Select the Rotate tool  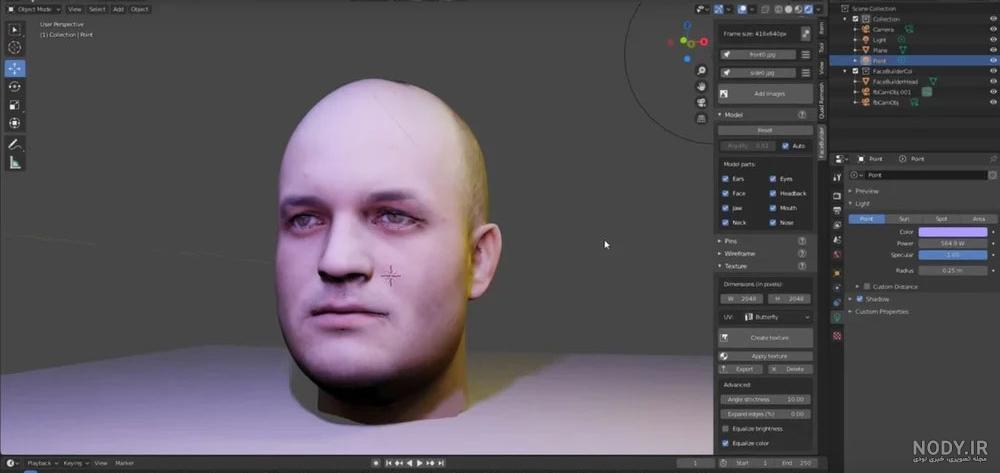[15, 87]
